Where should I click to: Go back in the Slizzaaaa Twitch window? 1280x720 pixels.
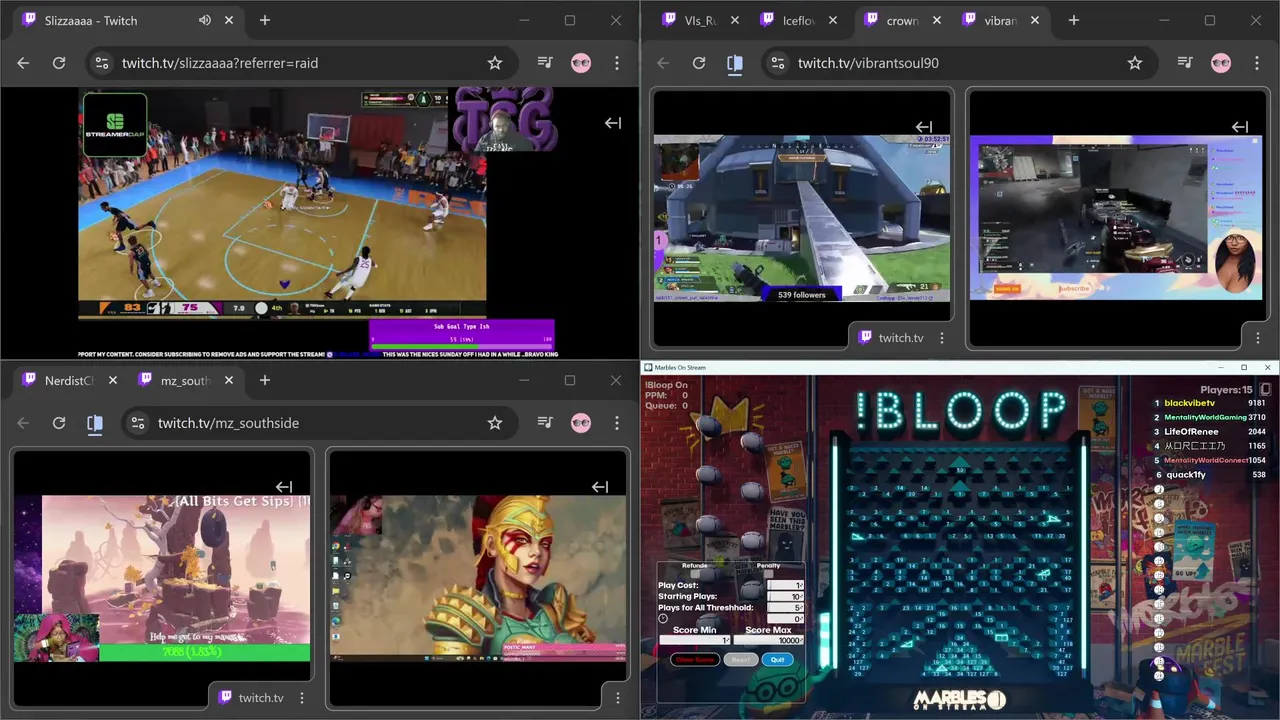[x=23, y=63]
